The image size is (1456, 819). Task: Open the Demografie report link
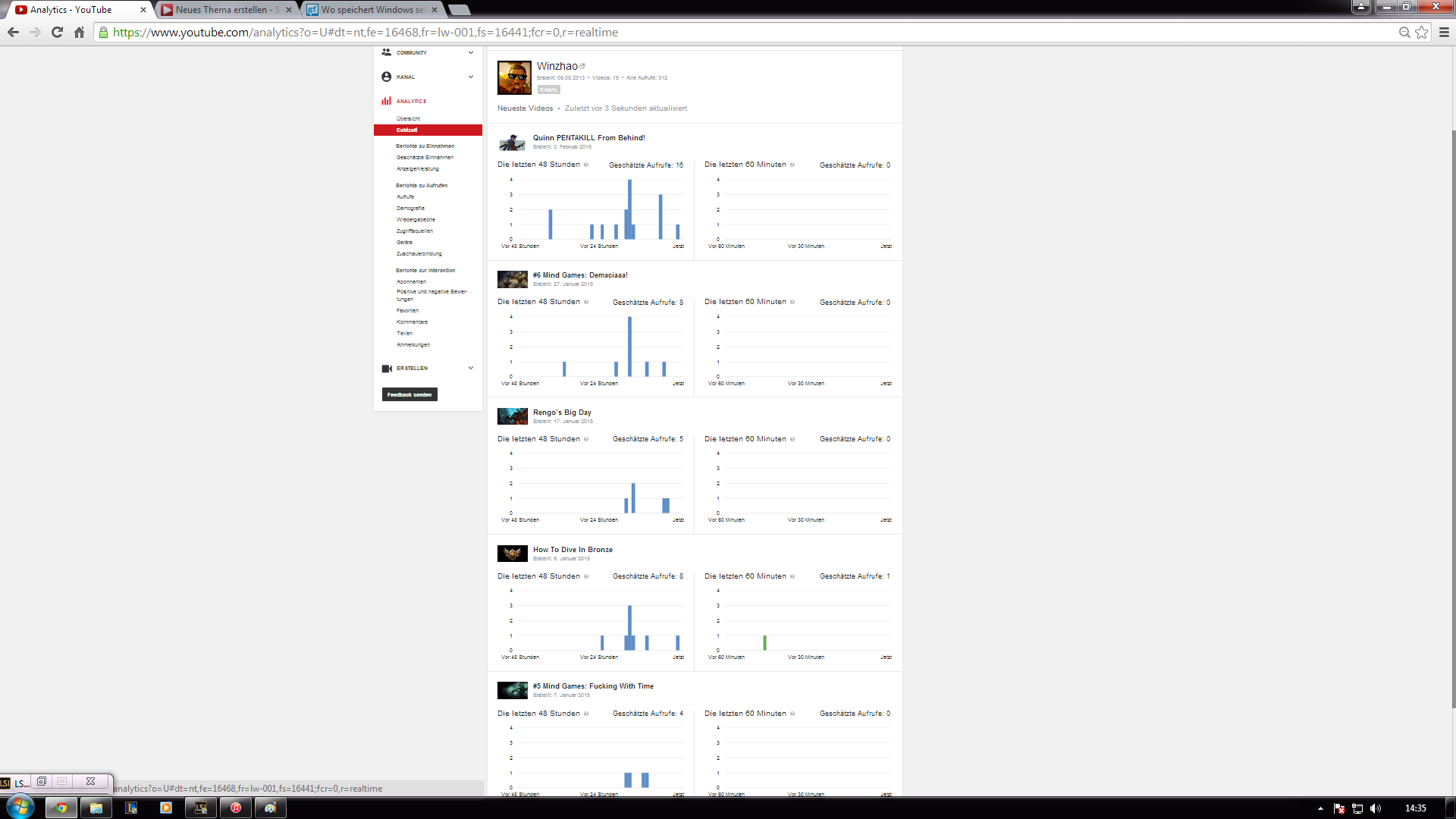point(410,208)
